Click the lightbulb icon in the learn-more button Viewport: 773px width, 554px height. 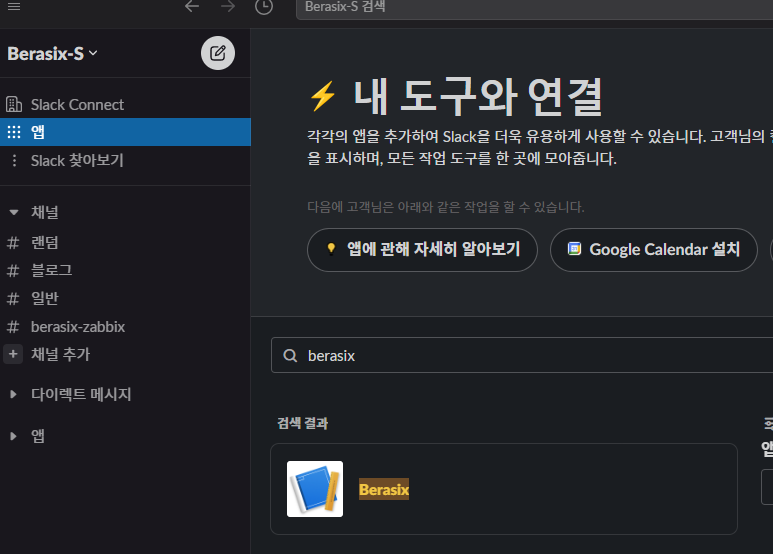pyautogui.click(x=331, y=248)
